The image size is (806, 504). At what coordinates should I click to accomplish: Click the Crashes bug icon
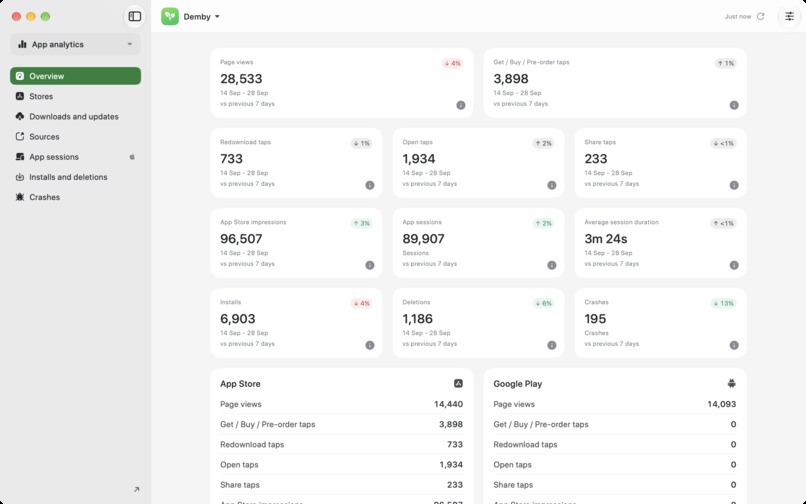pos(20,197)
